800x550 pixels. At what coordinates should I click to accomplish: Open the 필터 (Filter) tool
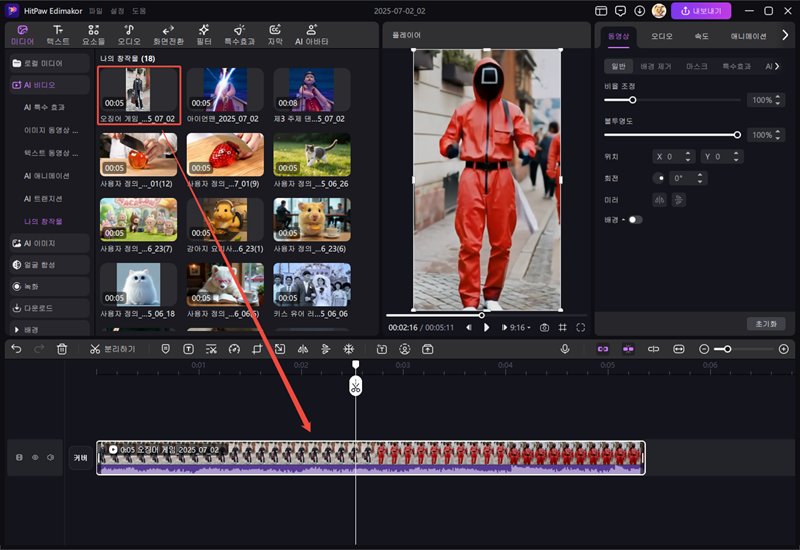click(204, 35)
